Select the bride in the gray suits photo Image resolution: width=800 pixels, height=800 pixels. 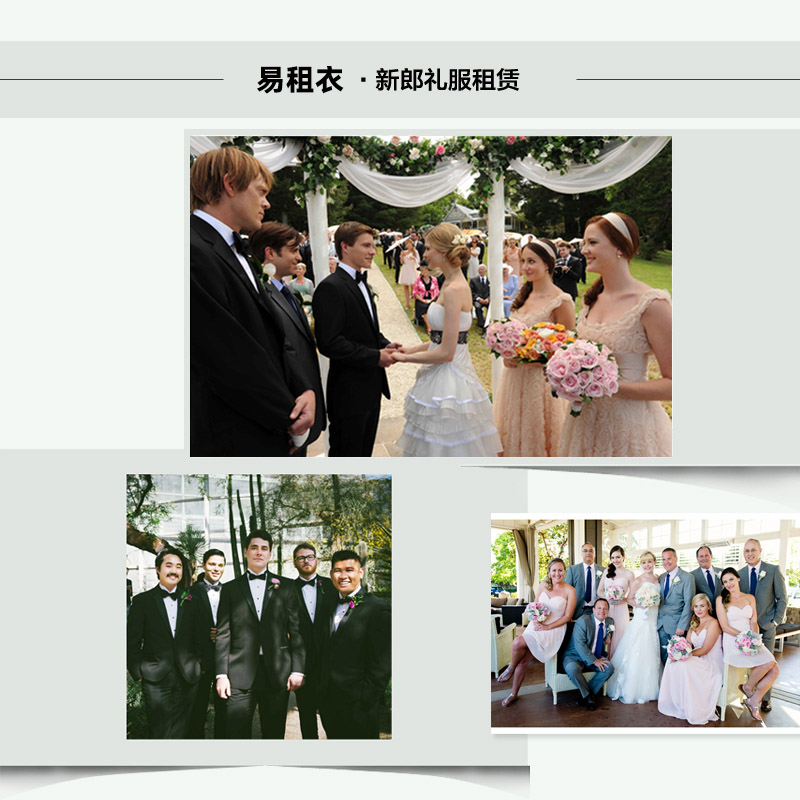tap(640, 645)
